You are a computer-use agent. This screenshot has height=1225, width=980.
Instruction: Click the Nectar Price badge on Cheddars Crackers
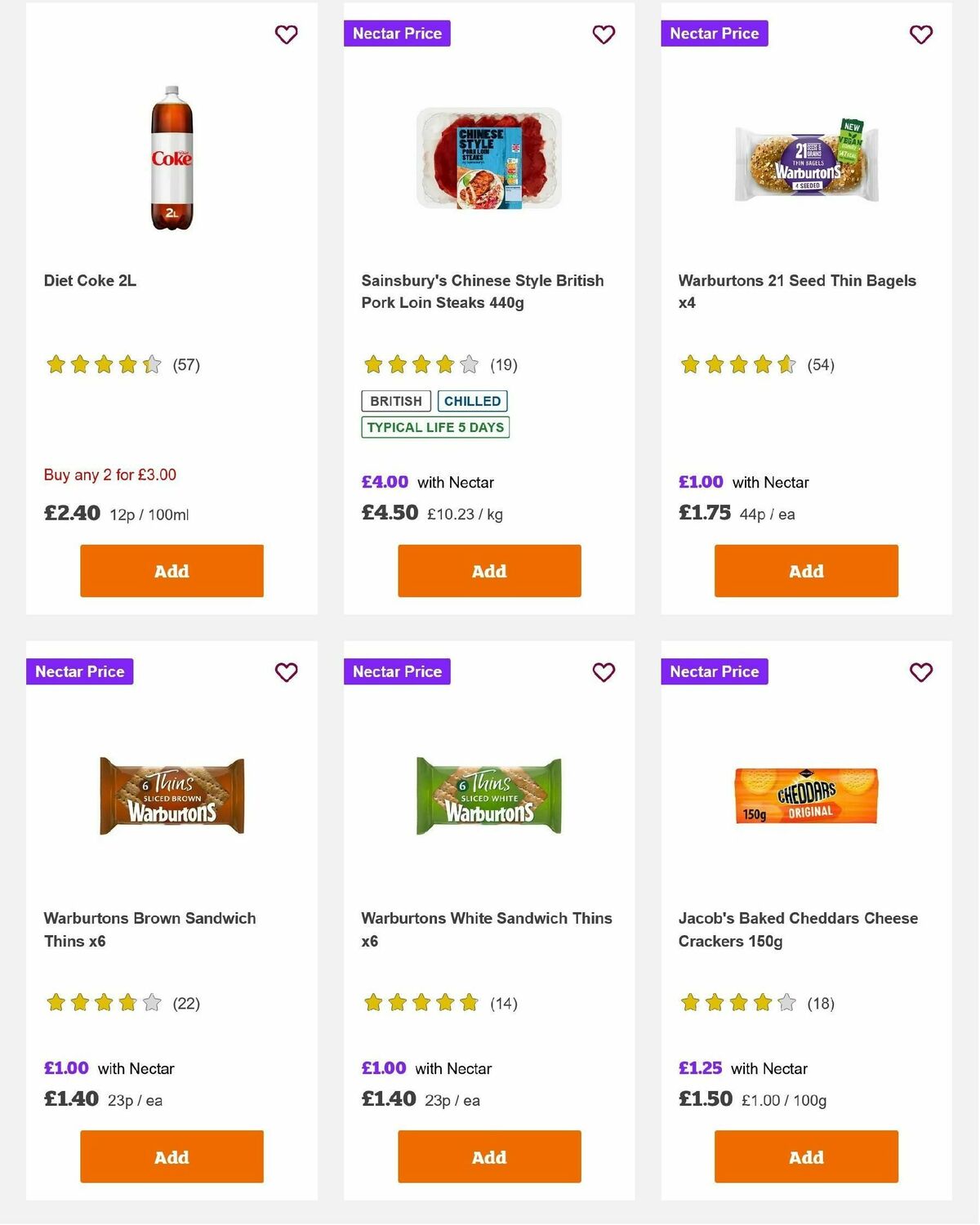715,671
